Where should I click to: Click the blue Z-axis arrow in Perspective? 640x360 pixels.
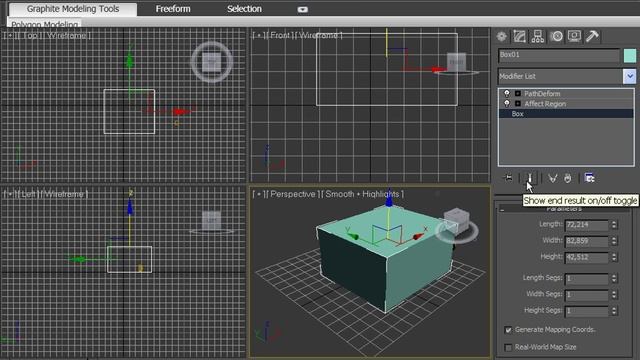(x=389, y=200)
